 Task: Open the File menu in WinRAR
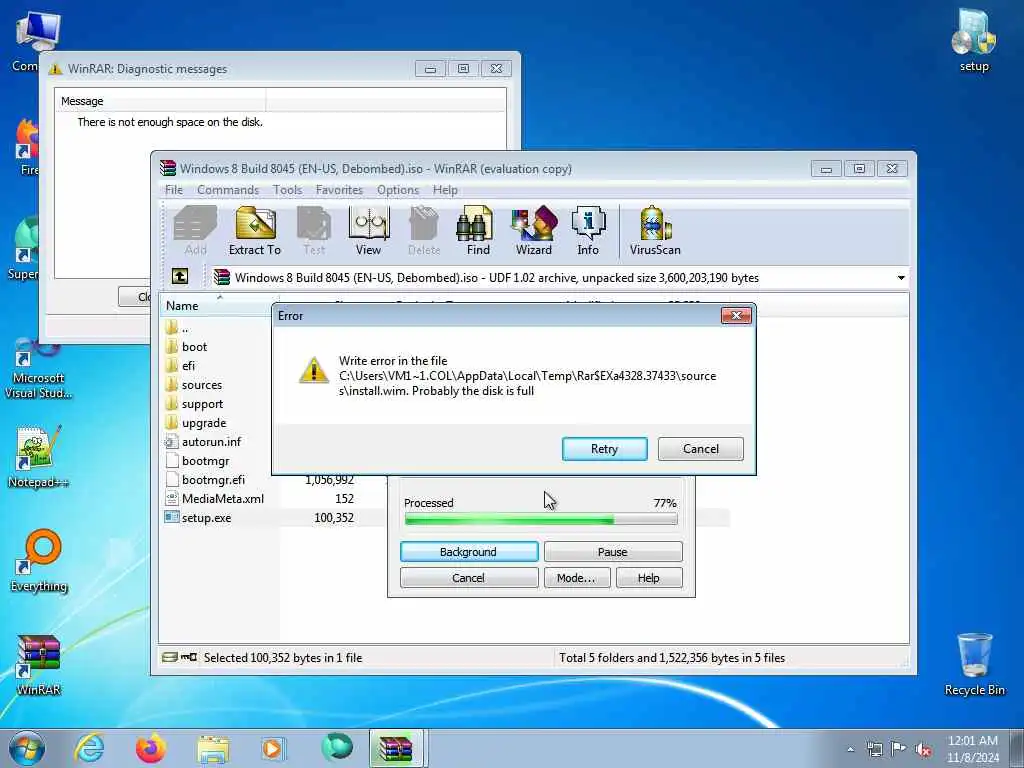174,189
